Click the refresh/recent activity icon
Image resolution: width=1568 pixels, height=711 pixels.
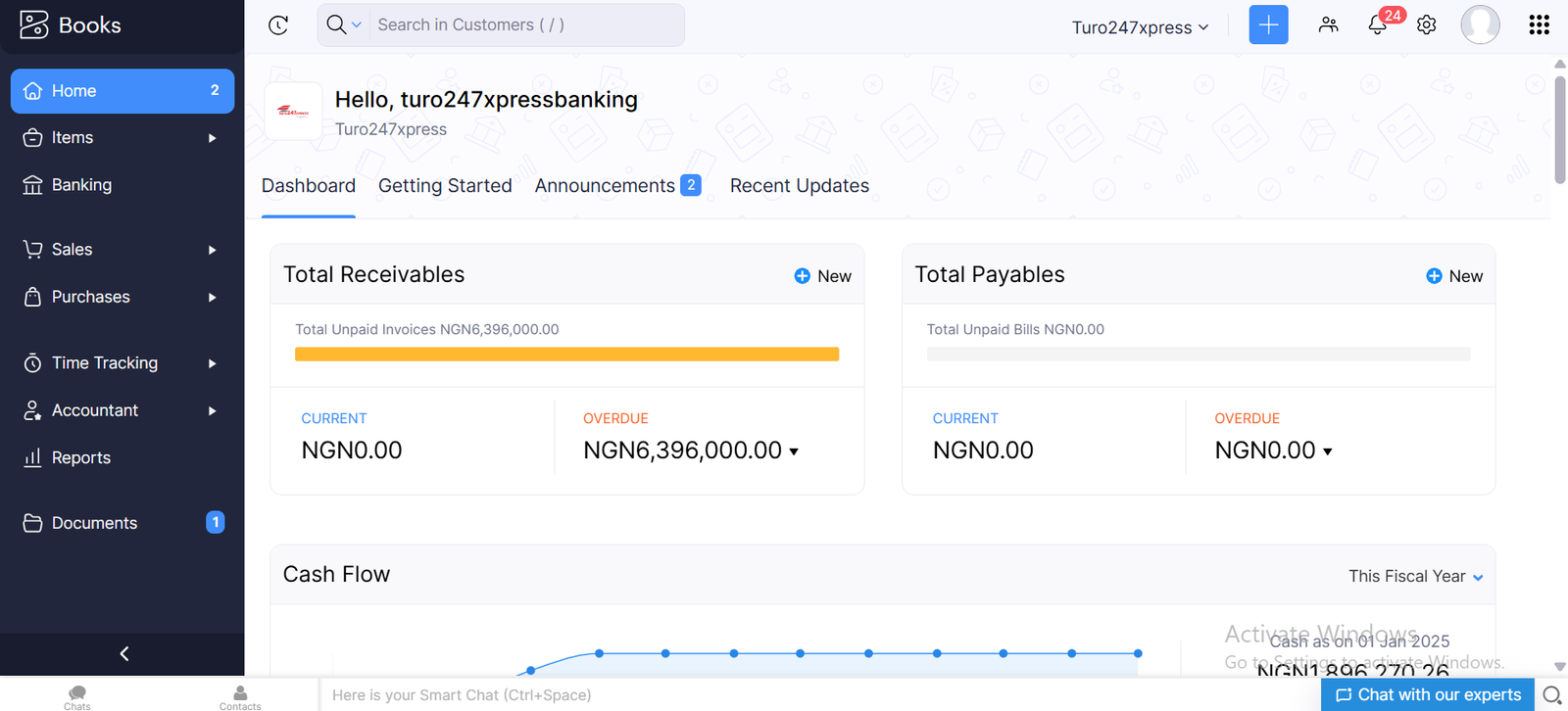(278, 25)
